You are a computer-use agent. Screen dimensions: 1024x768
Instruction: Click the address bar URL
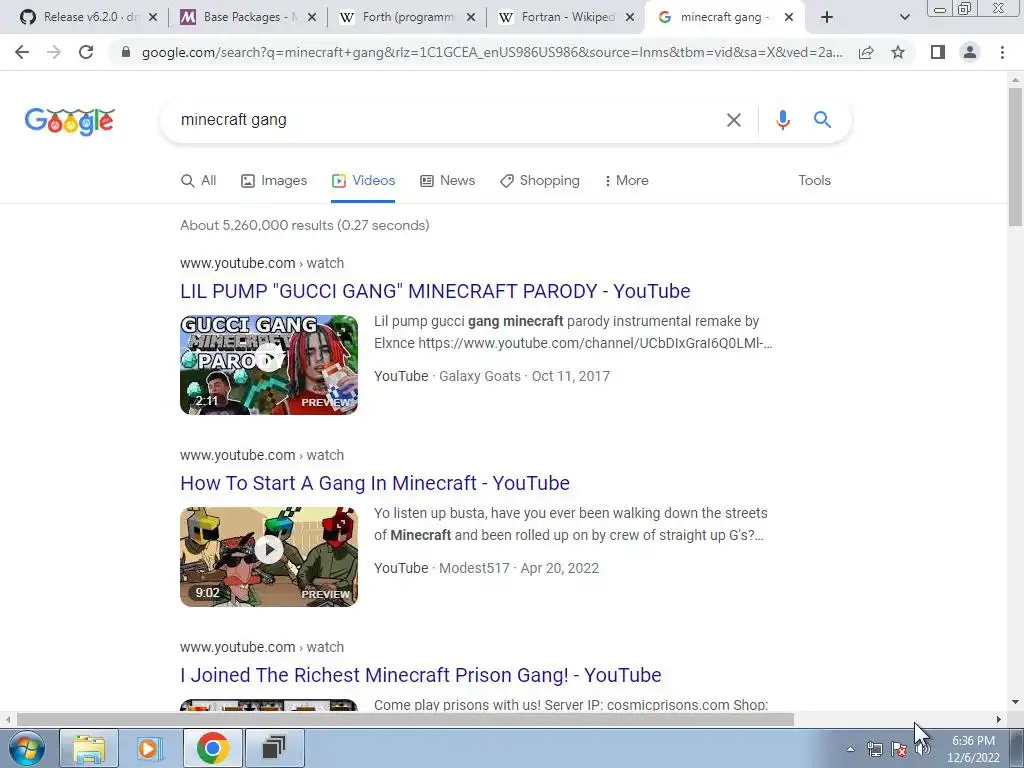pyautogui.click(x=492, y=52)
